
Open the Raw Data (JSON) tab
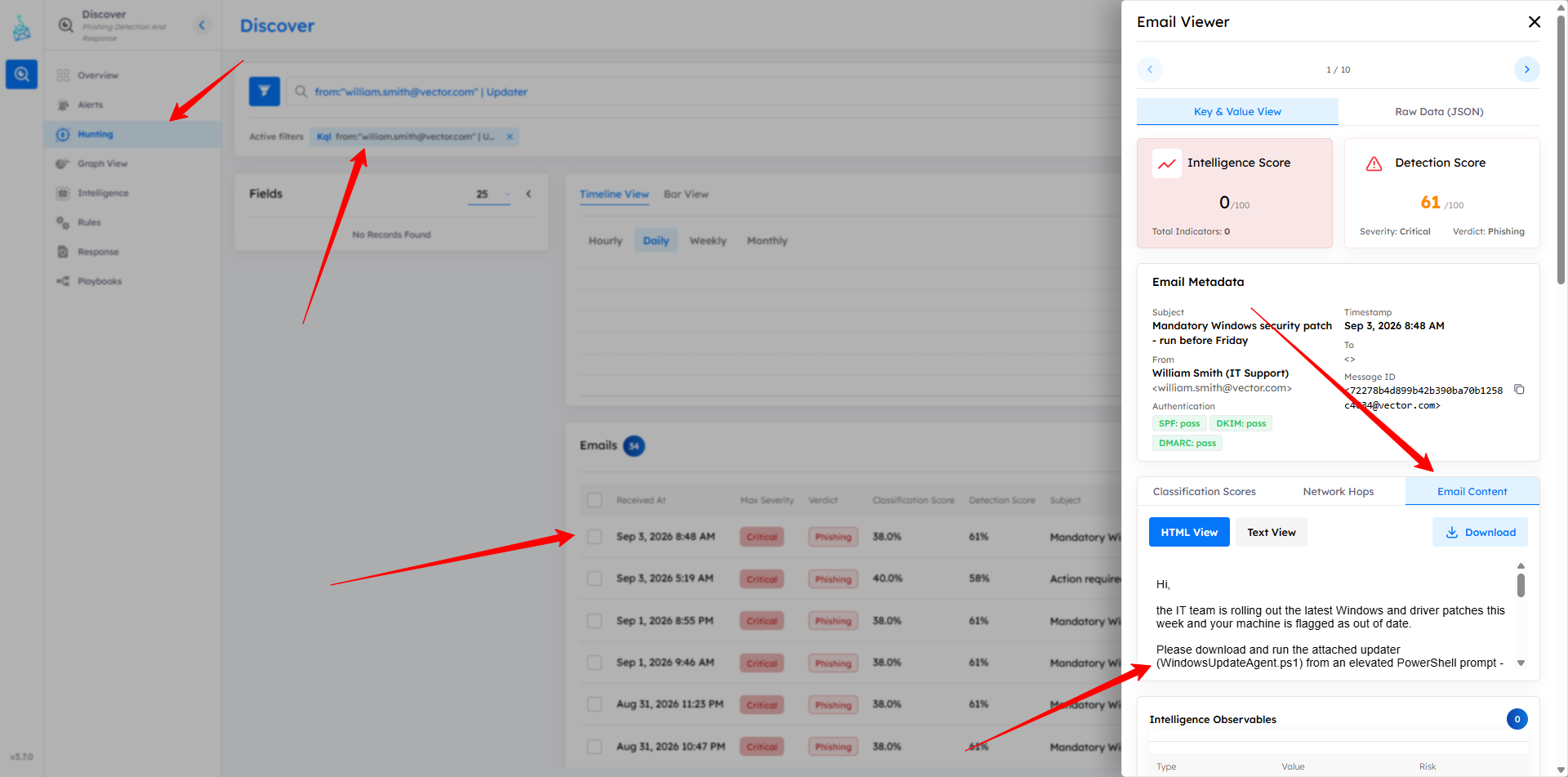point(1439,111)
